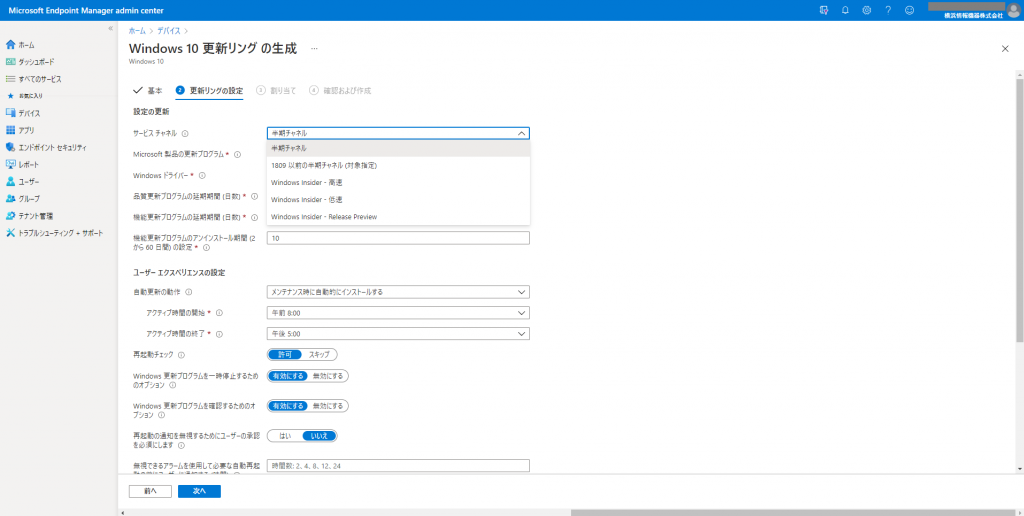Select Windows Insider - 高速 option
Image resolution: width=1024 pixels, height=516 pixels.
click(398, 182)
